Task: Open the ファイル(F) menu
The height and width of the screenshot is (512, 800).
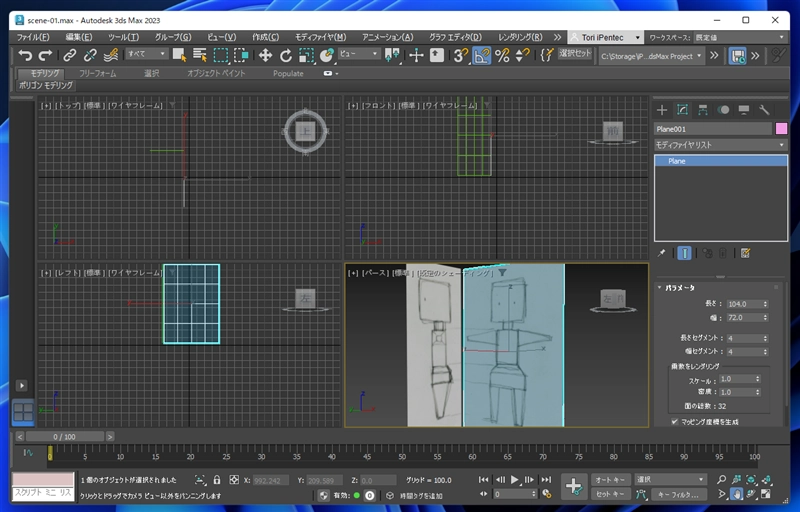Action: click(33, 37)
